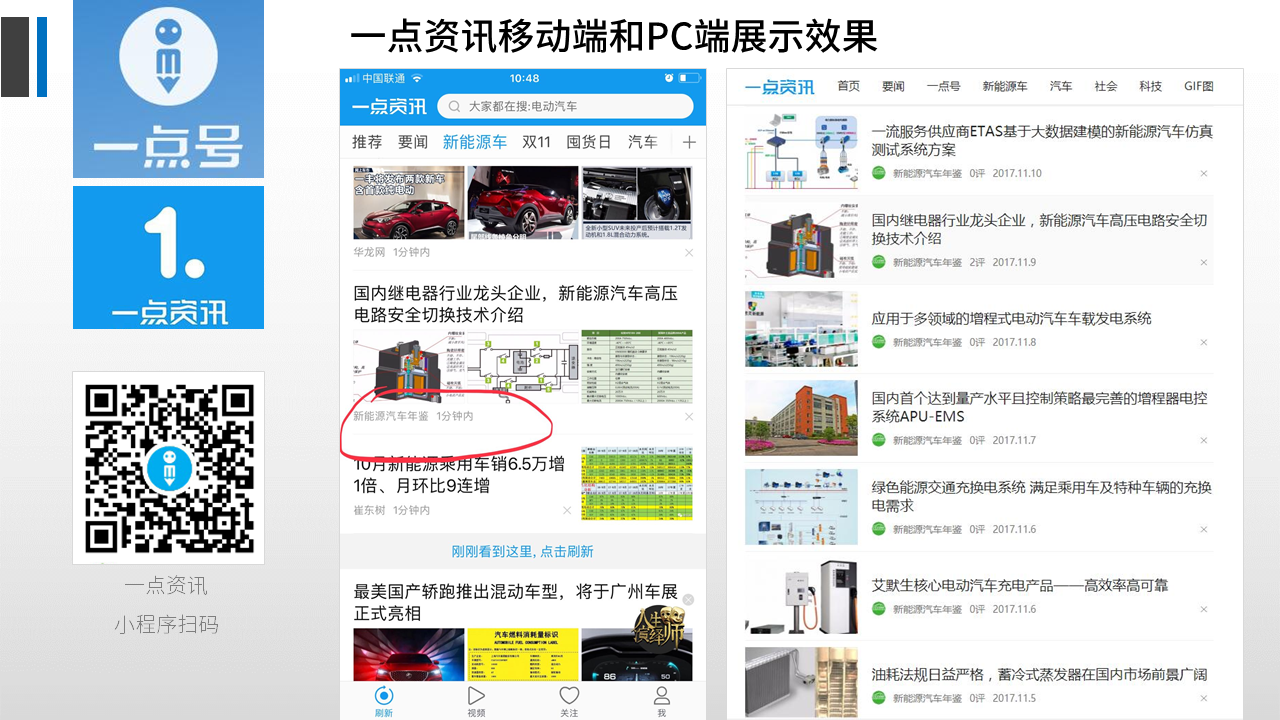Screen dimensions: 1280x720
Task: Select the 汽车 tab in mobile app
Action: tap(642, 142)
